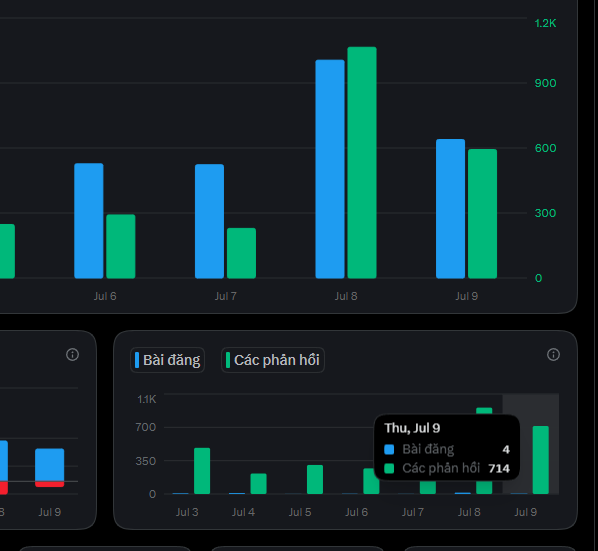The width and height of the screenshot is (598, 551).
Task: Click Jul 9 label in replies chart
Action: [x=526, y=512]
